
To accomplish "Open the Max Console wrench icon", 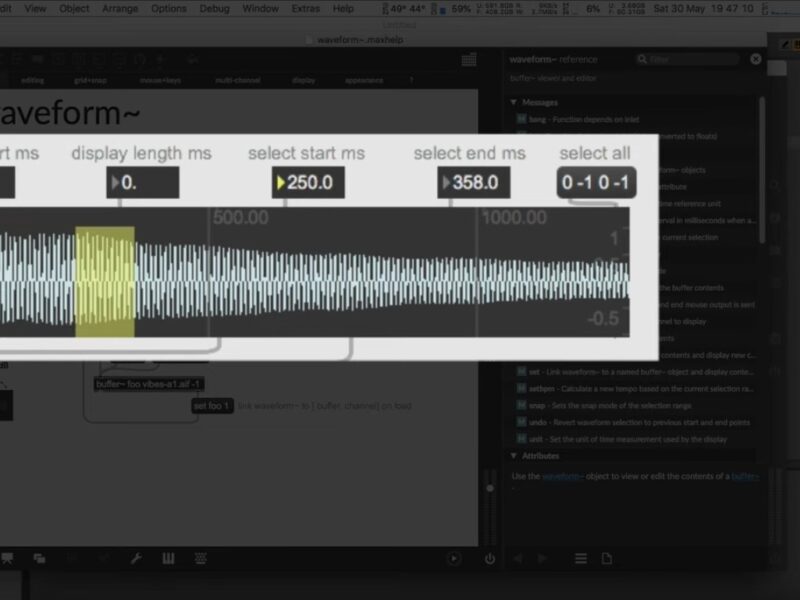I will coord(137,558).
